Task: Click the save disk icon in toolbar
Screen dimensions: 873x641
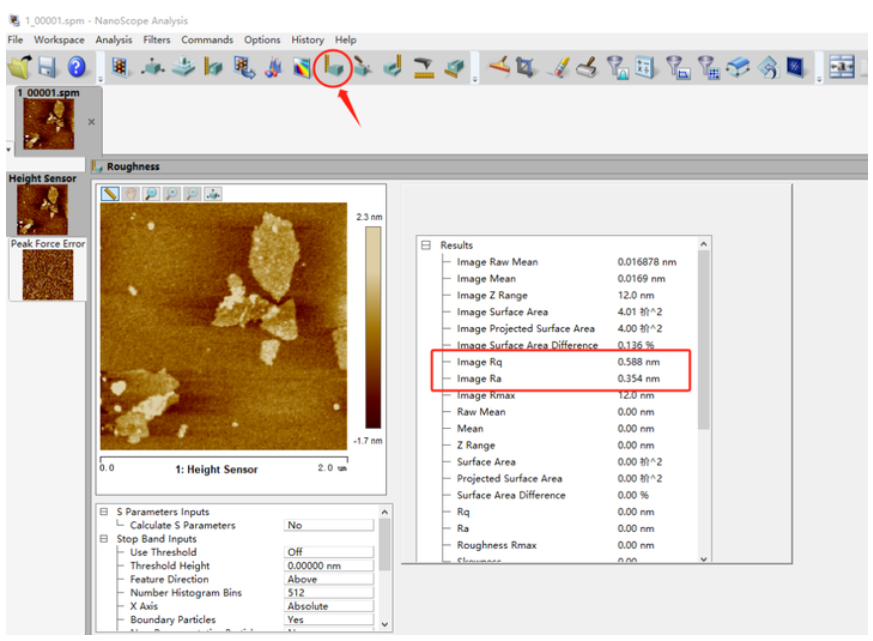Action: pos(47,67)
